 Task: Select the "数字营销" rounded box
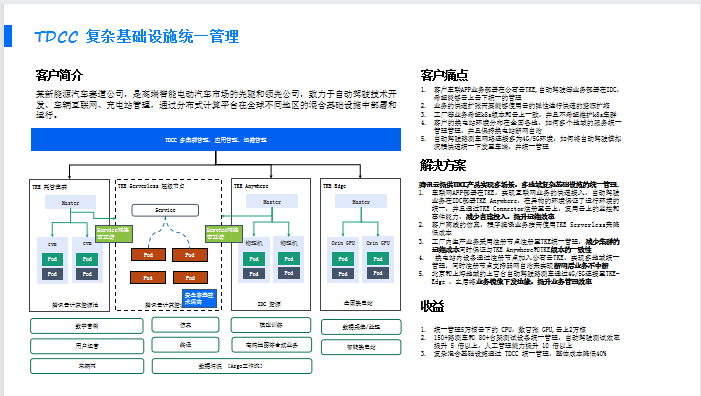pyautogui.click(x=87, y=326)
